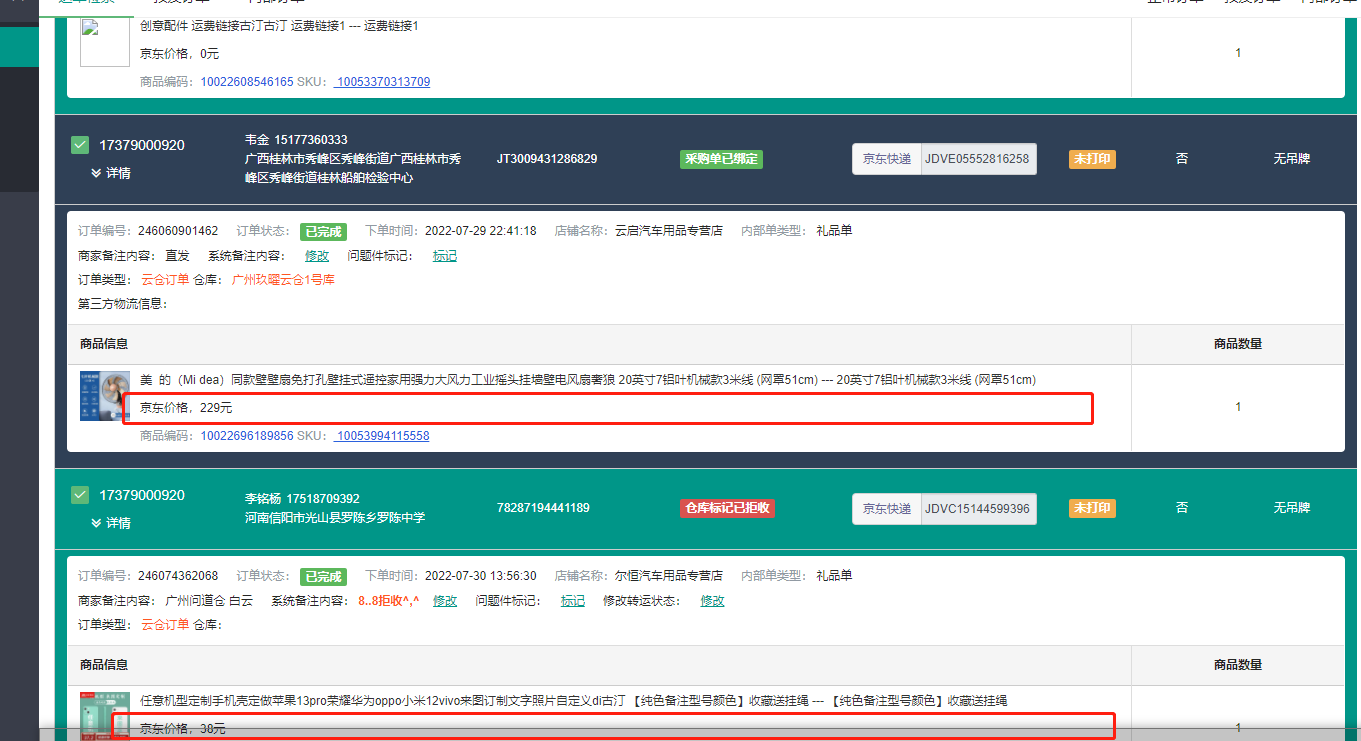The height and width of the screenshot is (741, 1361).
Task: Open SKU link 10053994115558
Action: tap(382, 436)
